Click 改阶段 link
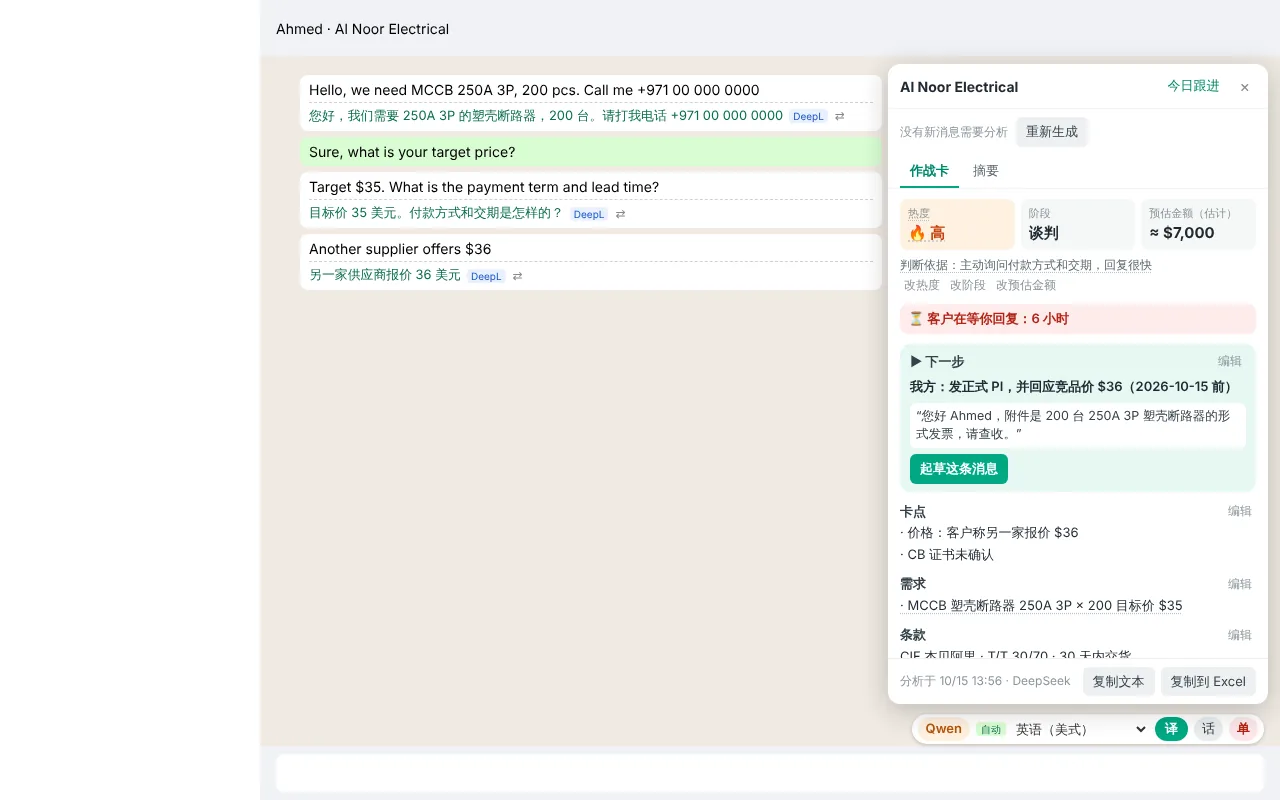The image size is (1280, 800). [968, 285]
